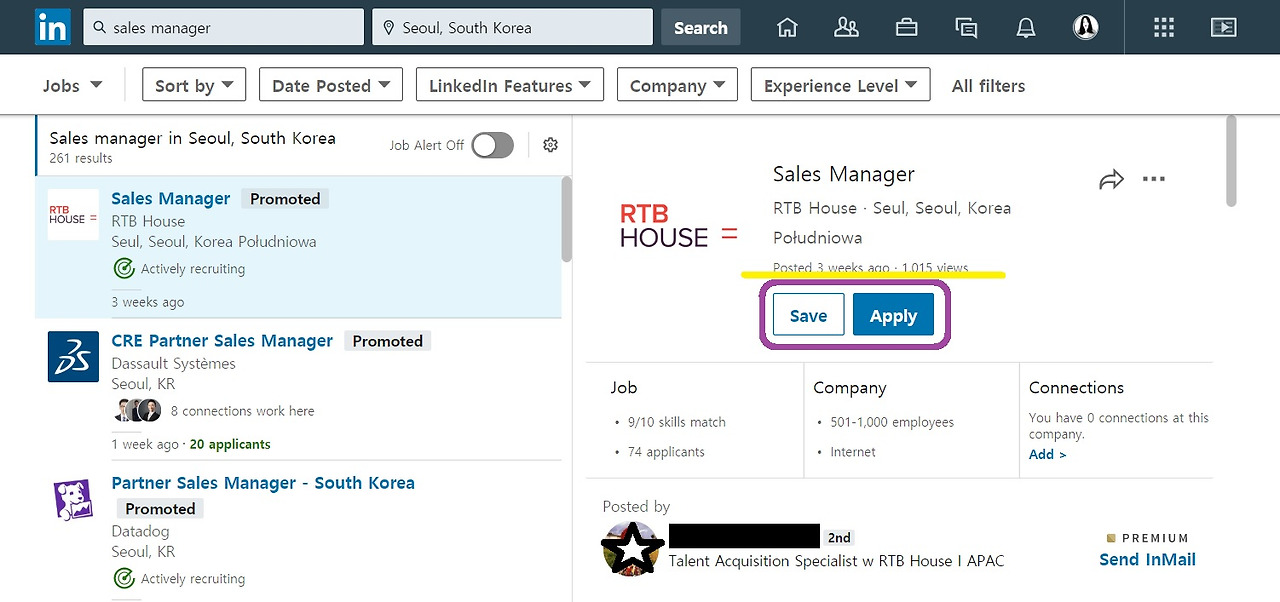Go to the Home feed icon

[787, 28]
